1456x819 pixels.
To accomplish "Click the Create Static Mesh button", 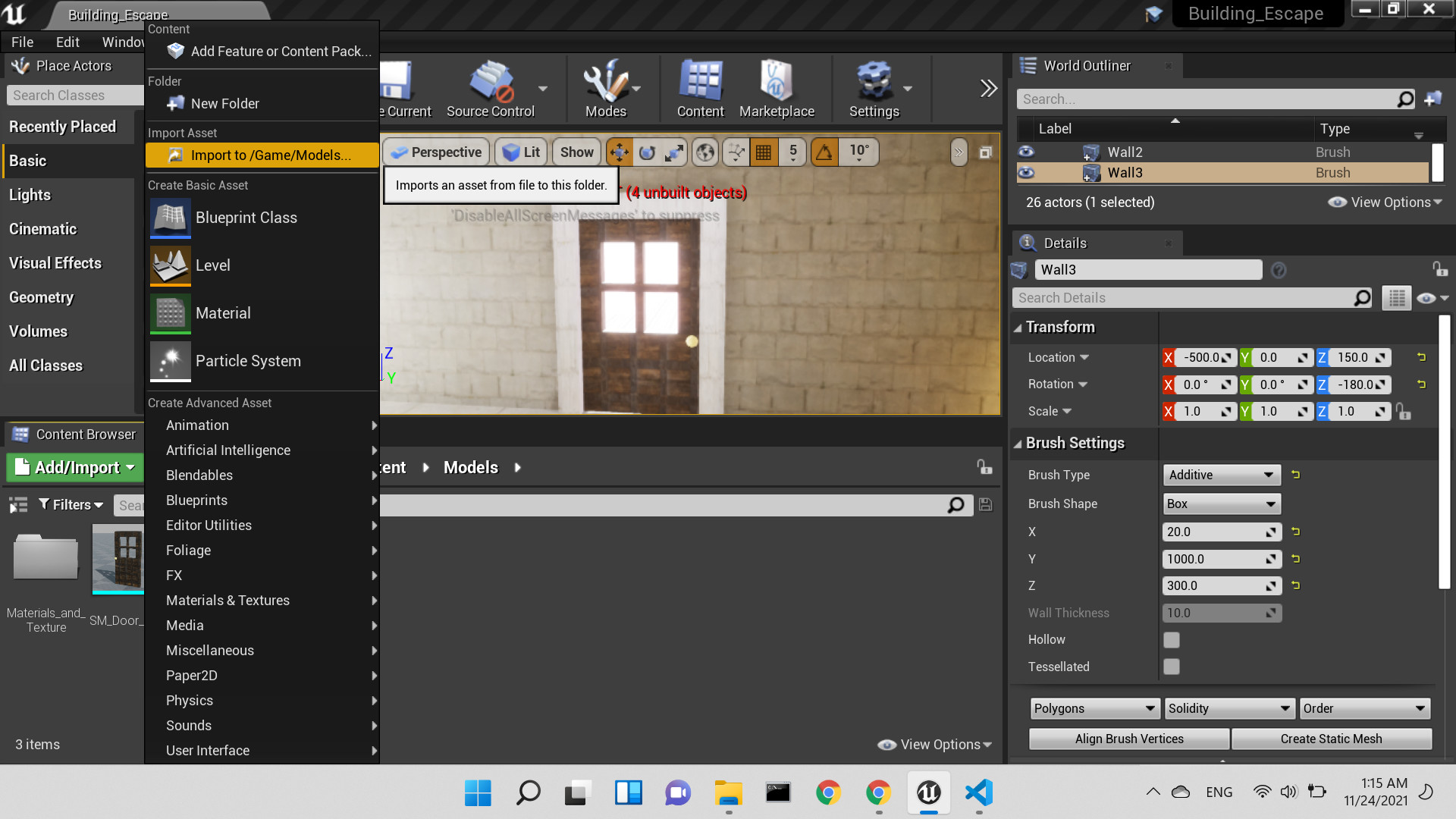I will click(1331, 739).
